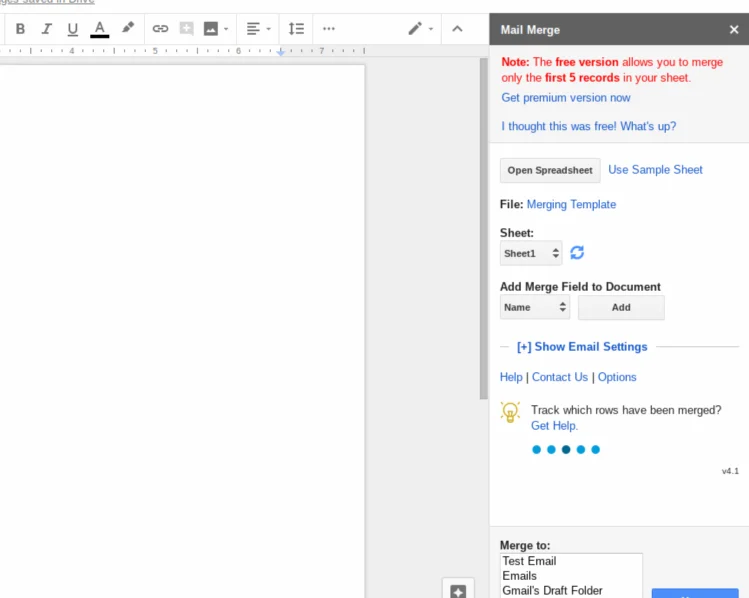Image resolution: width=749 pixels, height=598 pixels.
Task: Select the first tip carousel dot
Action: pos(536,449)
